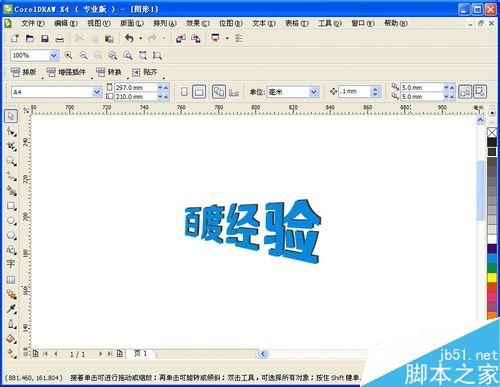Select the Text tool (字) in the toolbox

[x=11, y=264]
